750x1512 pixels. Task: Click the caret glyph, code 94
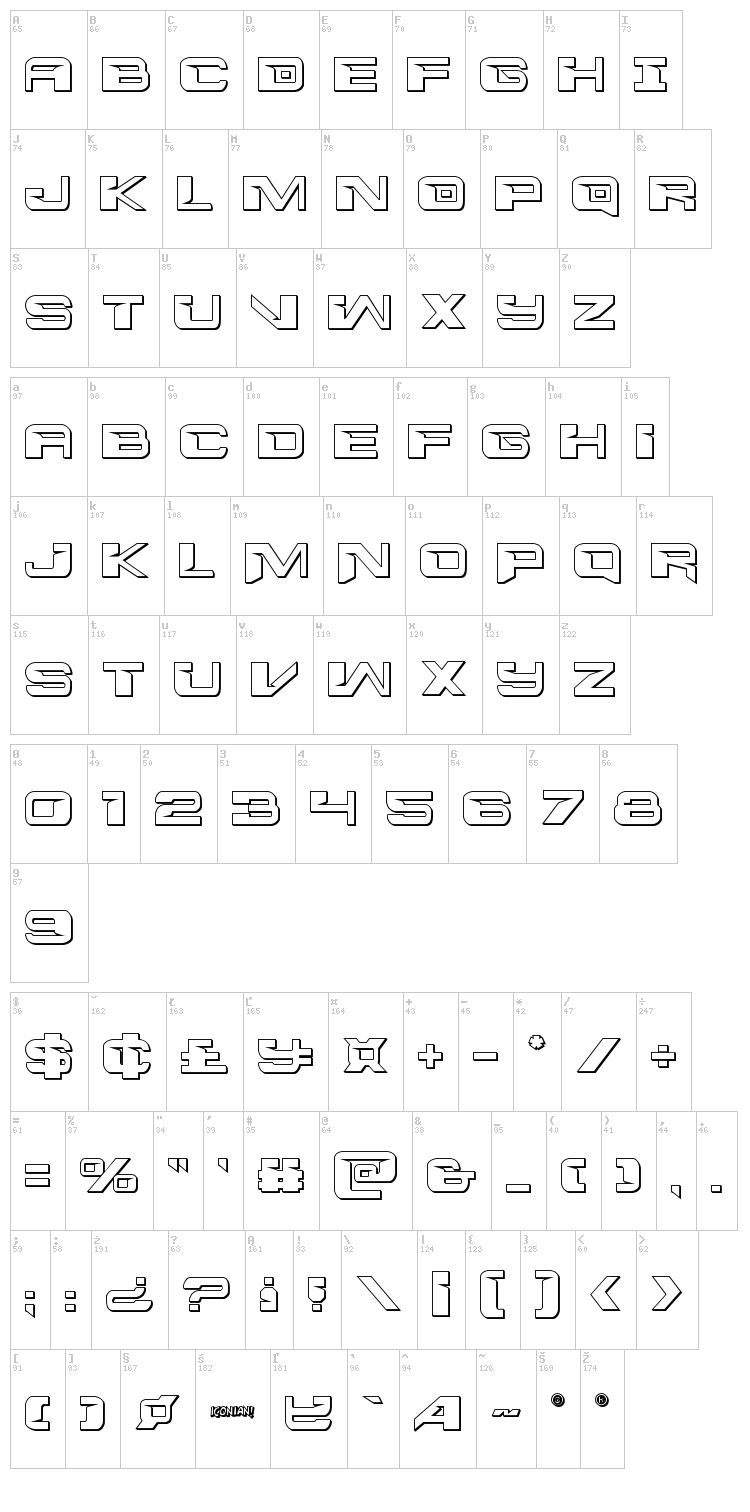pyautogui.click(x=436, y=1412)
